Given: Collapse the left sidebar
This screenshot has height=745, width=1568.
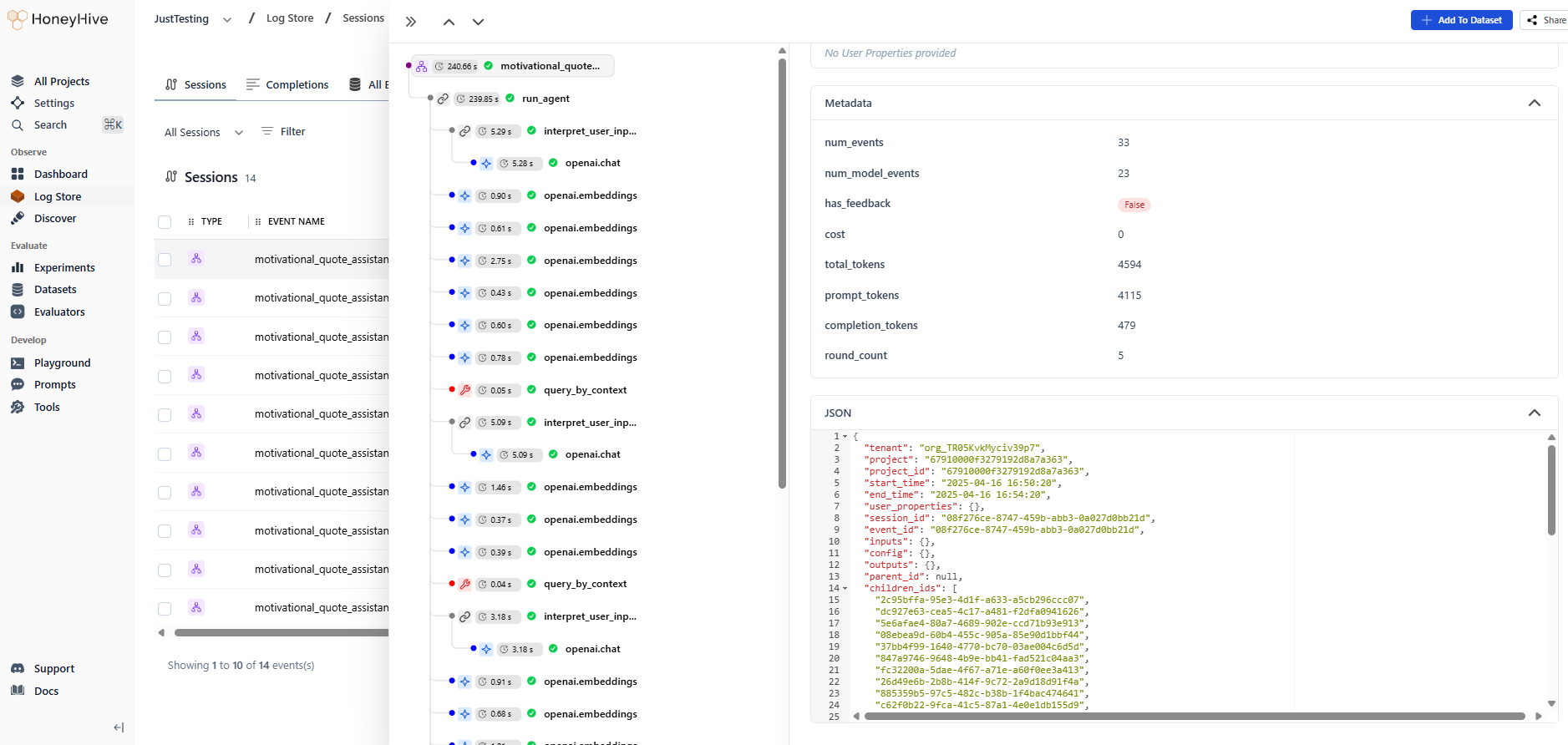Looking at the screenshot, I should 119,727.
